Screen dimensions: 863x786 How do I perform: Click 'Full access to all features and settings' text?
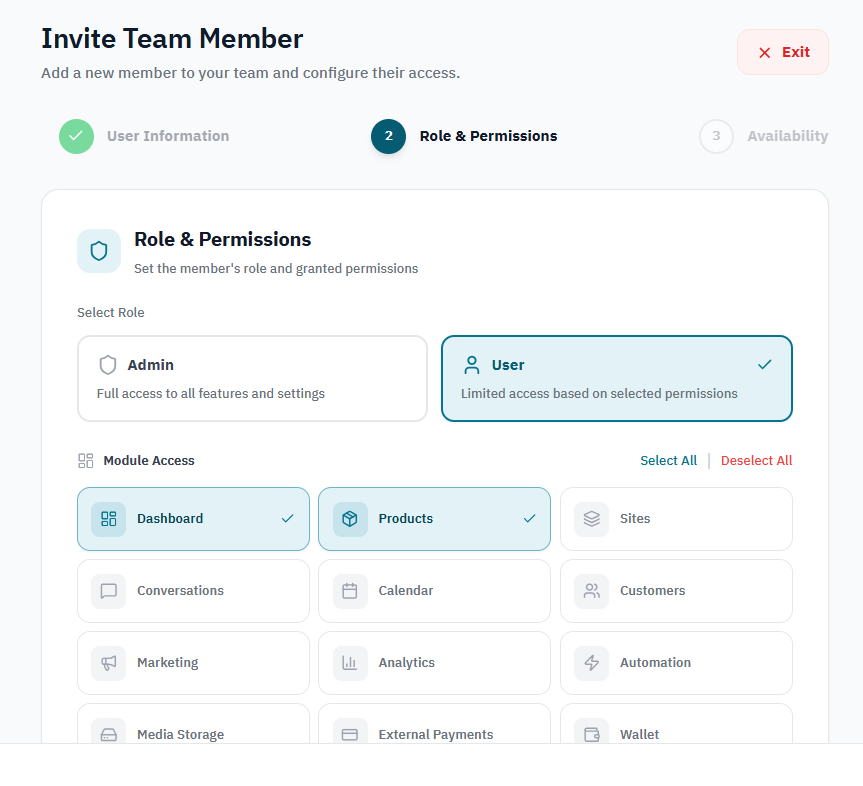pos(211,394)
